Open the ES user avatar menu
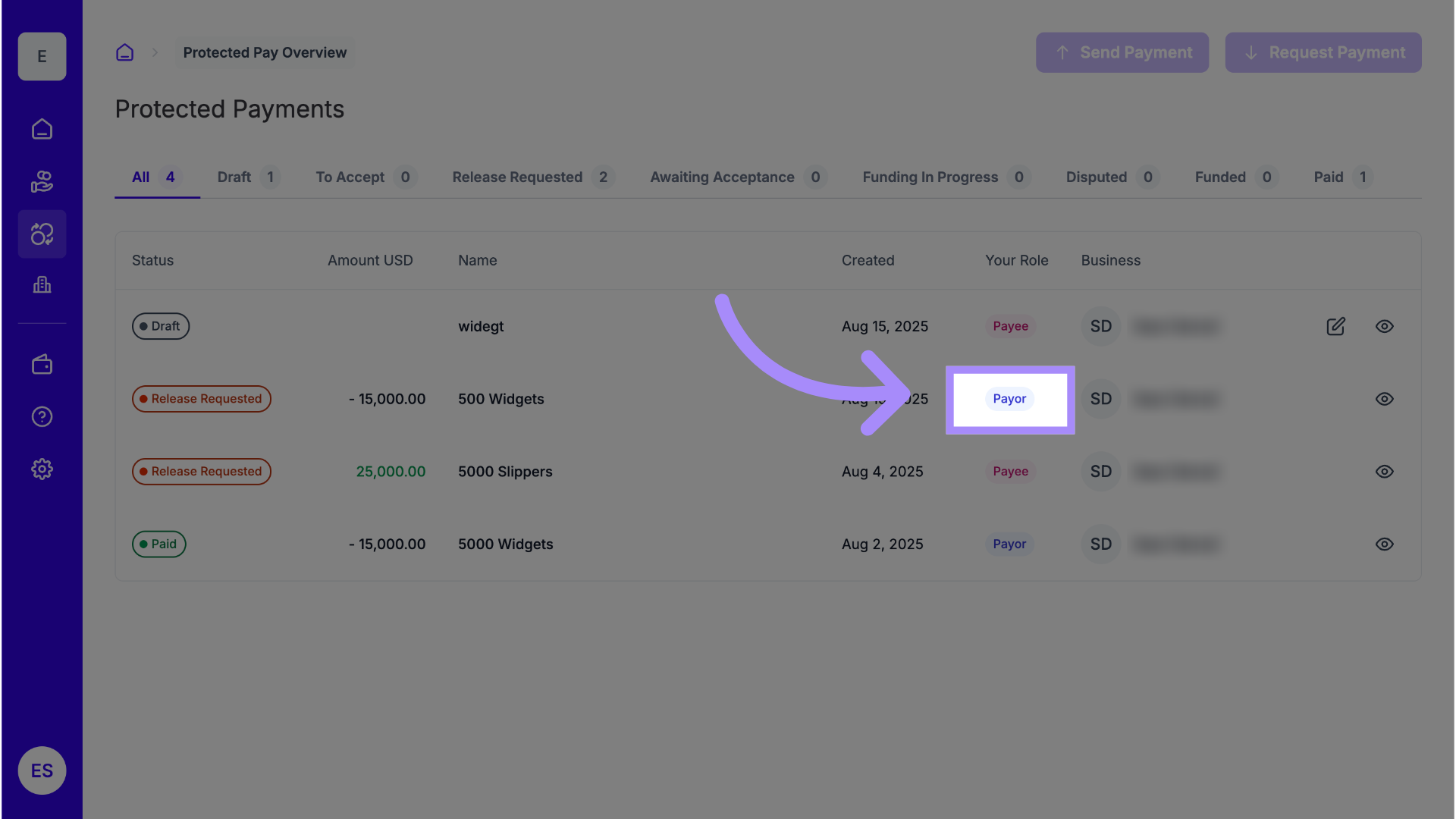The width and height of the screenshot is (1456, 819). [x=42, y=770]
